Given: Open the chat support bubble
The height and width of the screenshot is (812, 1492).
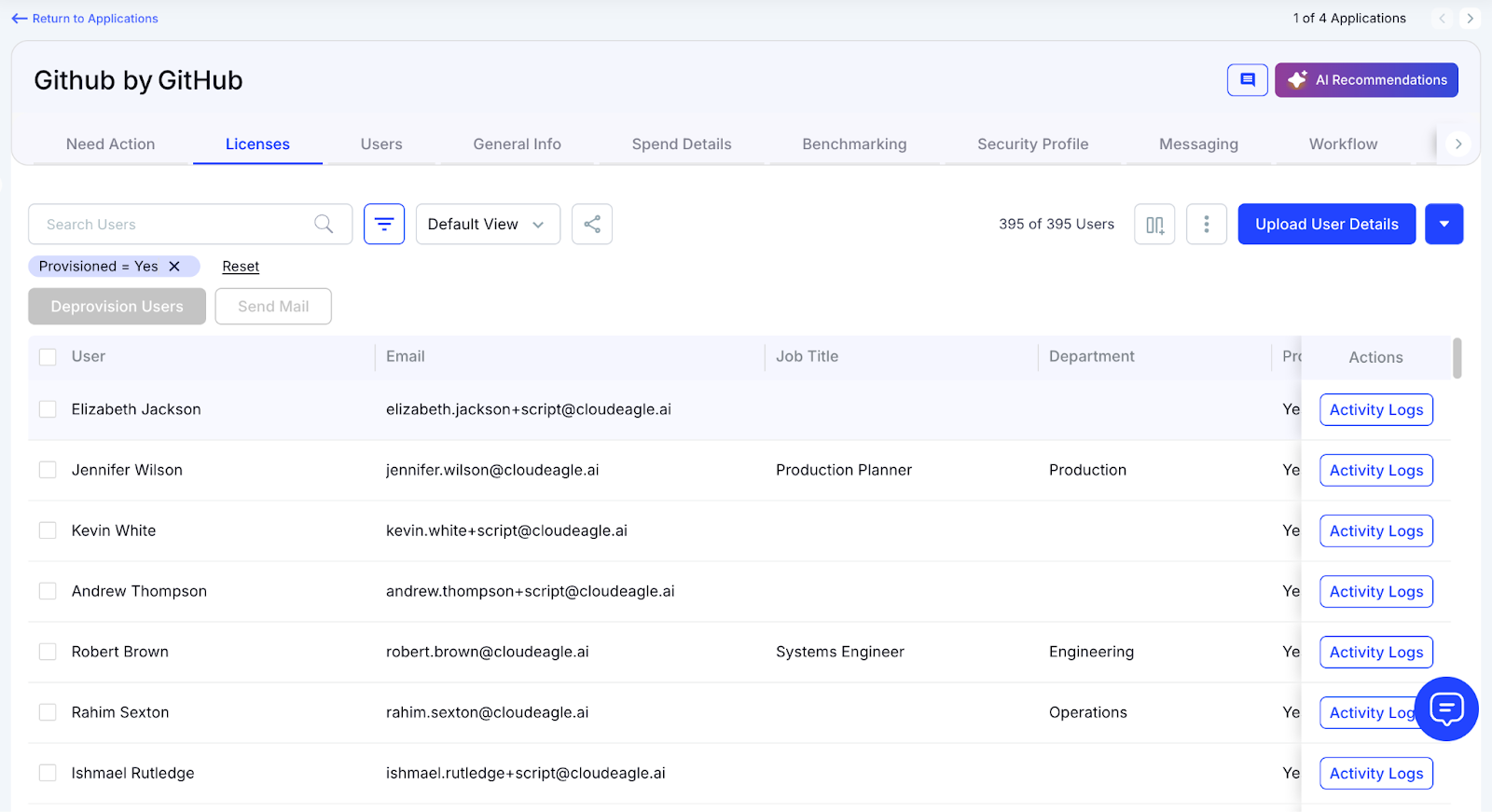Looking at the screenshot, I should coord(1446,709).
